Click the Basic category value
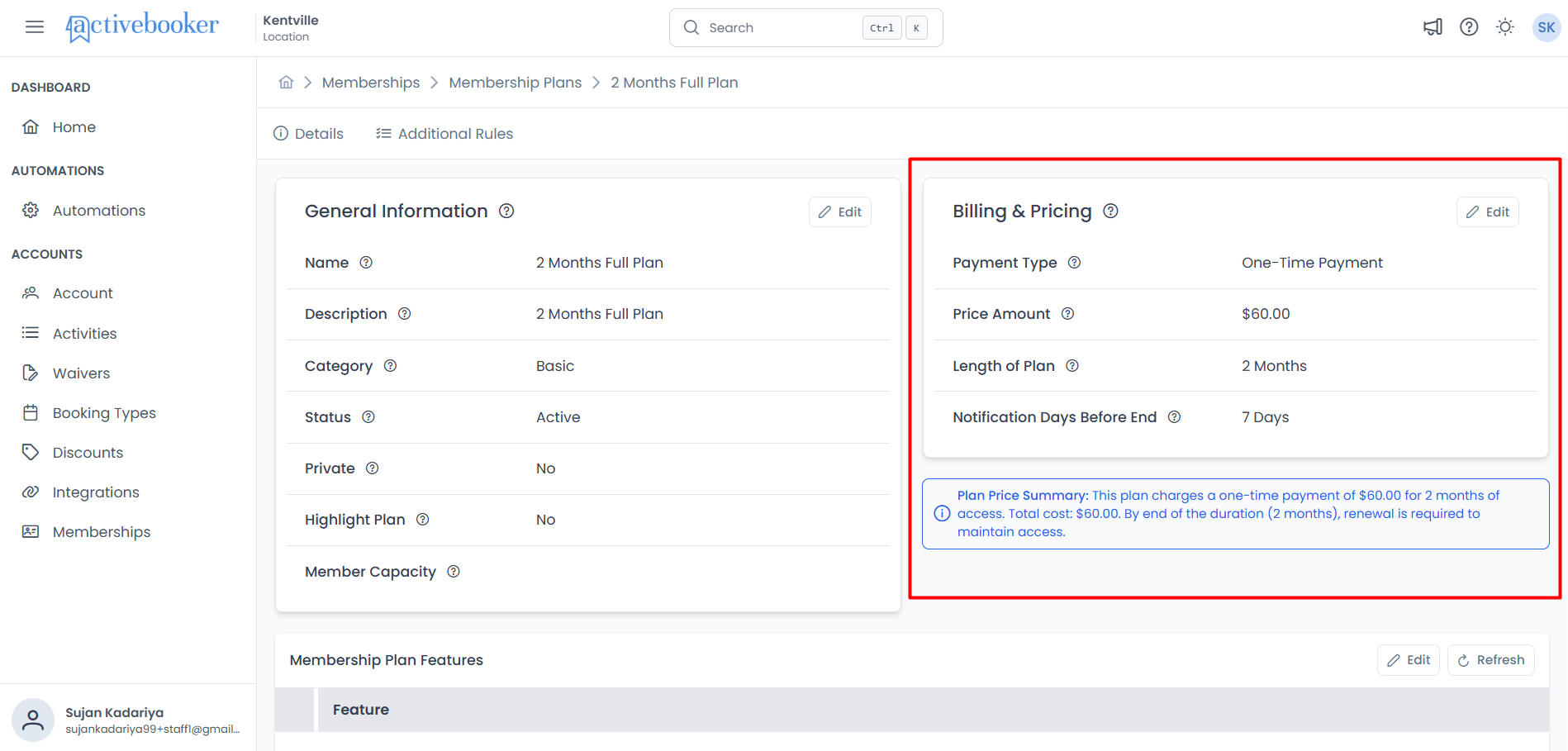Image resolution: width=1568 pixels, height=751 pixels. coord(555,366)
